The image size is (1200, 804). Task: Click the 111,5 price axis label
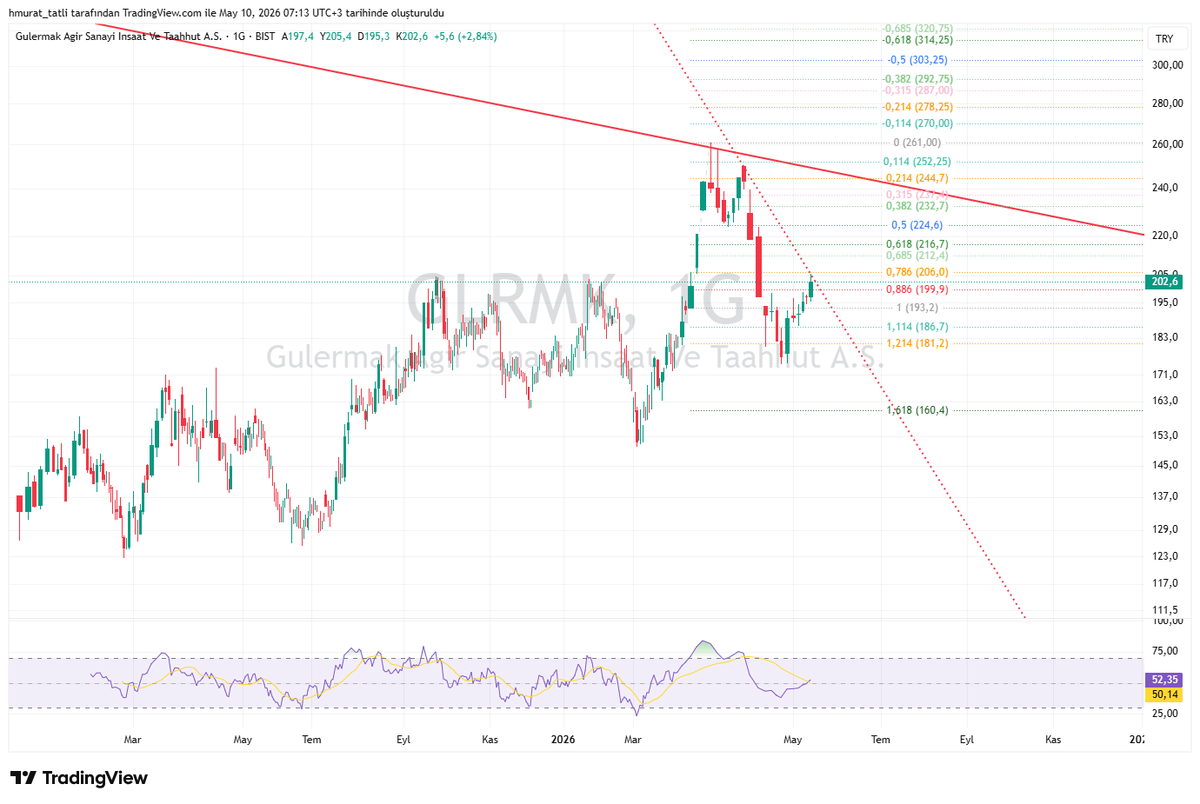[1165, 610]
